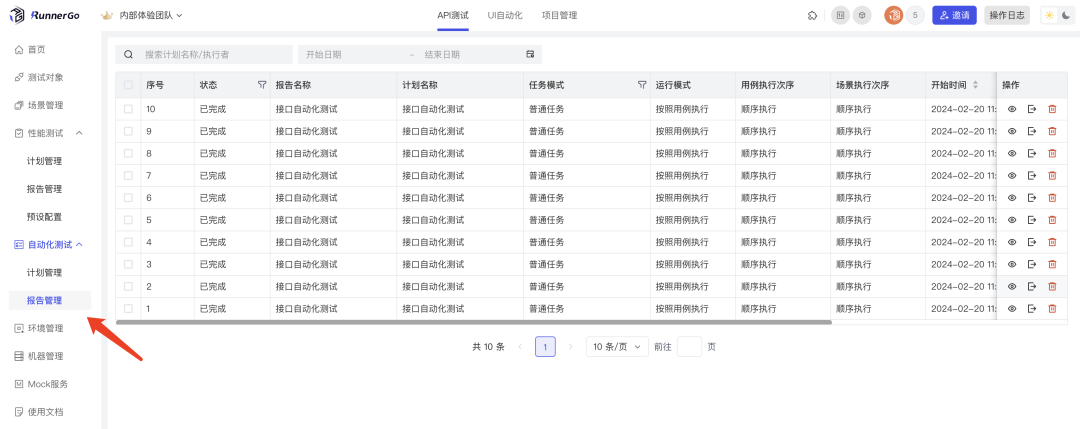This screenshot has width=1080, height=429.
Task: Check the row 8 checkbox
Action: click(128, 153)
